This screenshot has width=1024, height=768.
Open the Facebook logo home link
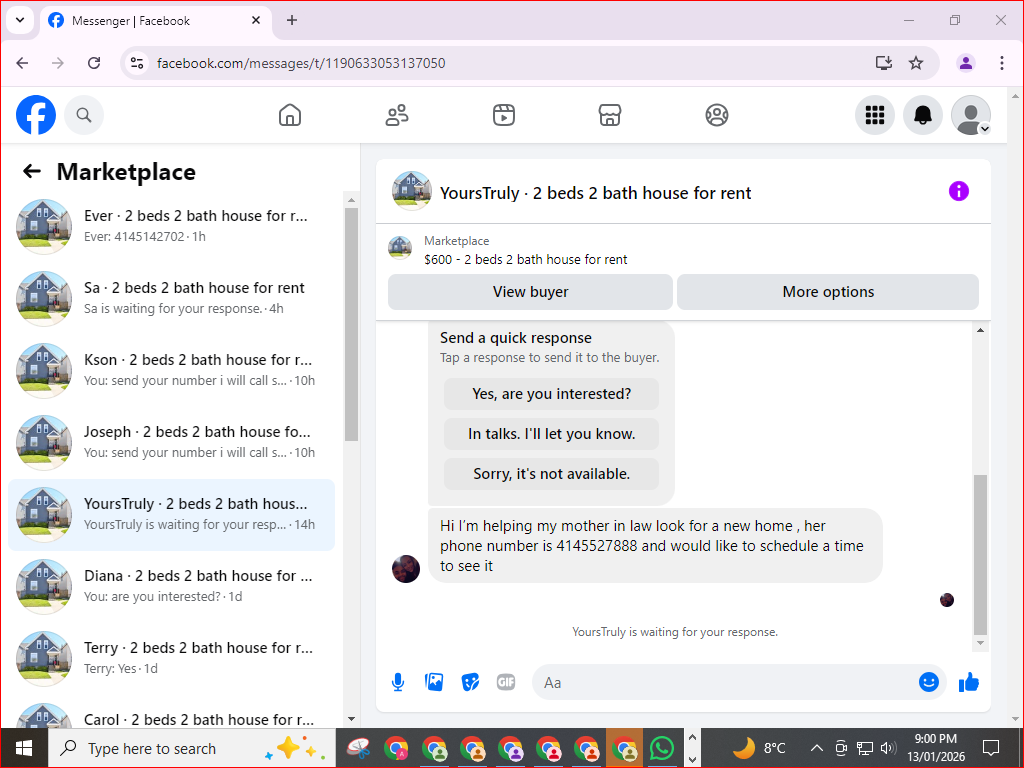pyautogui.click(x=36, y=115)
